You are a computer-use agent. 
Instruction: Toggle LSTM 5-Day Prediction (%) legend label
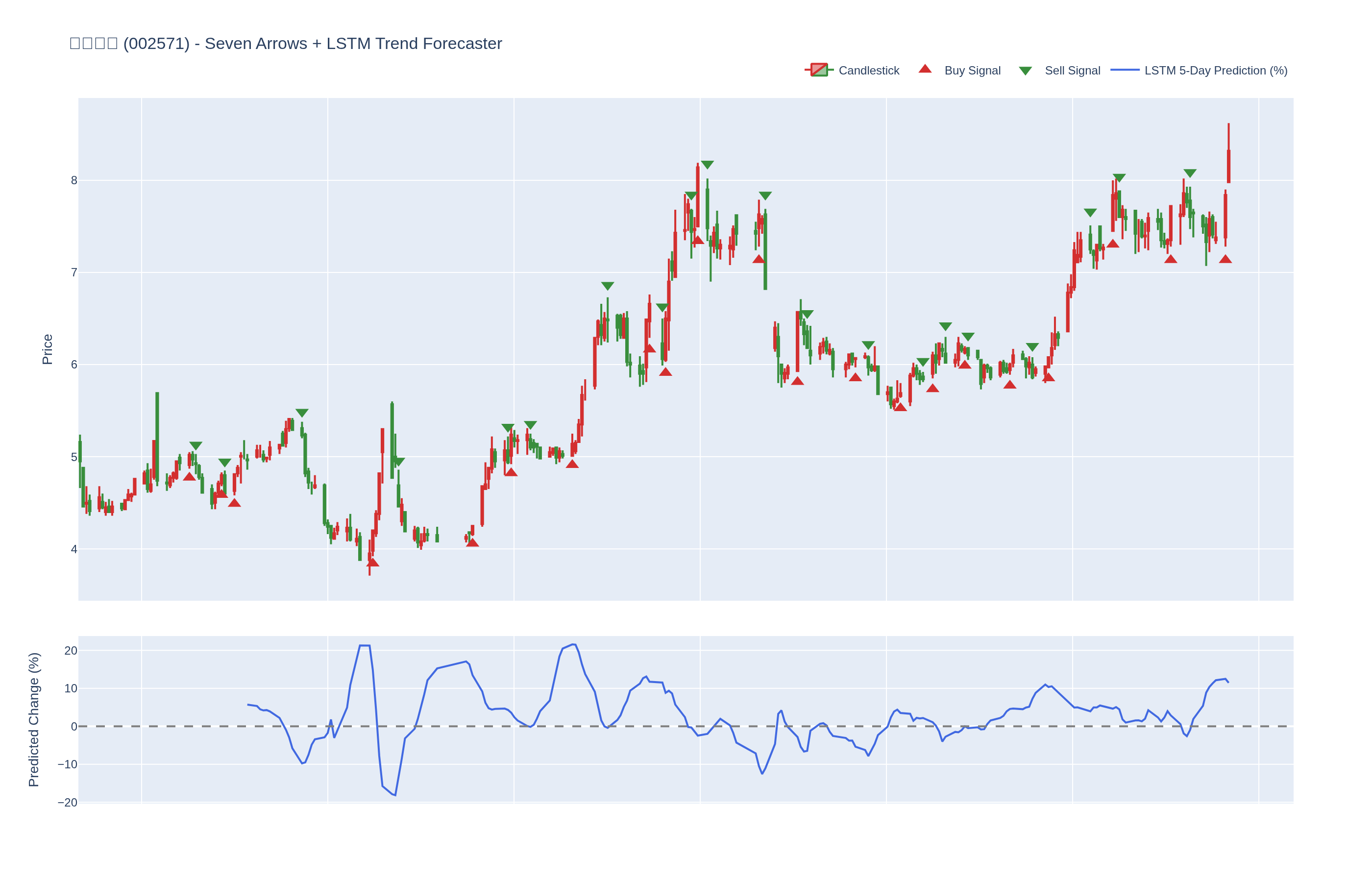1216,71
